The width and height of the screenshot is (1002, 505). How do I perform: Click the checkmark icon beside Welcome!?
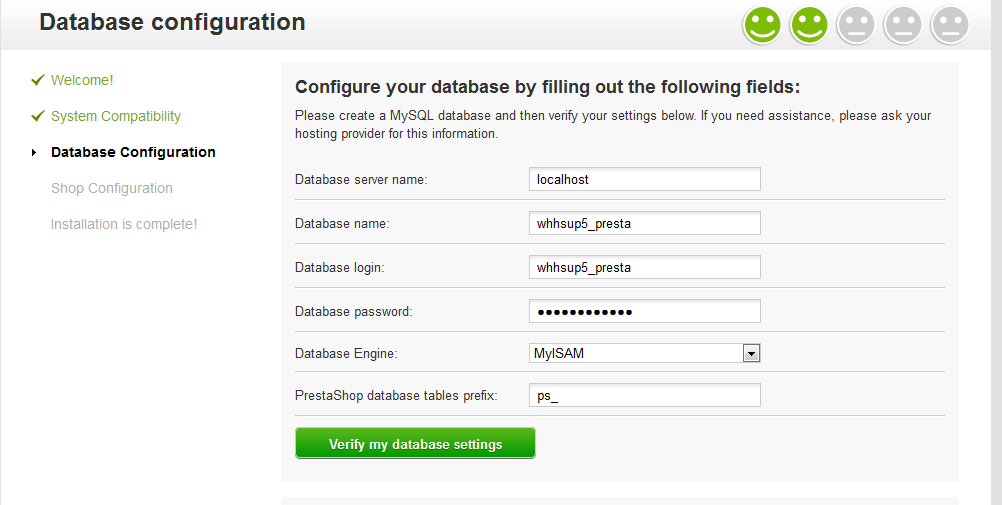coord(38,80)
